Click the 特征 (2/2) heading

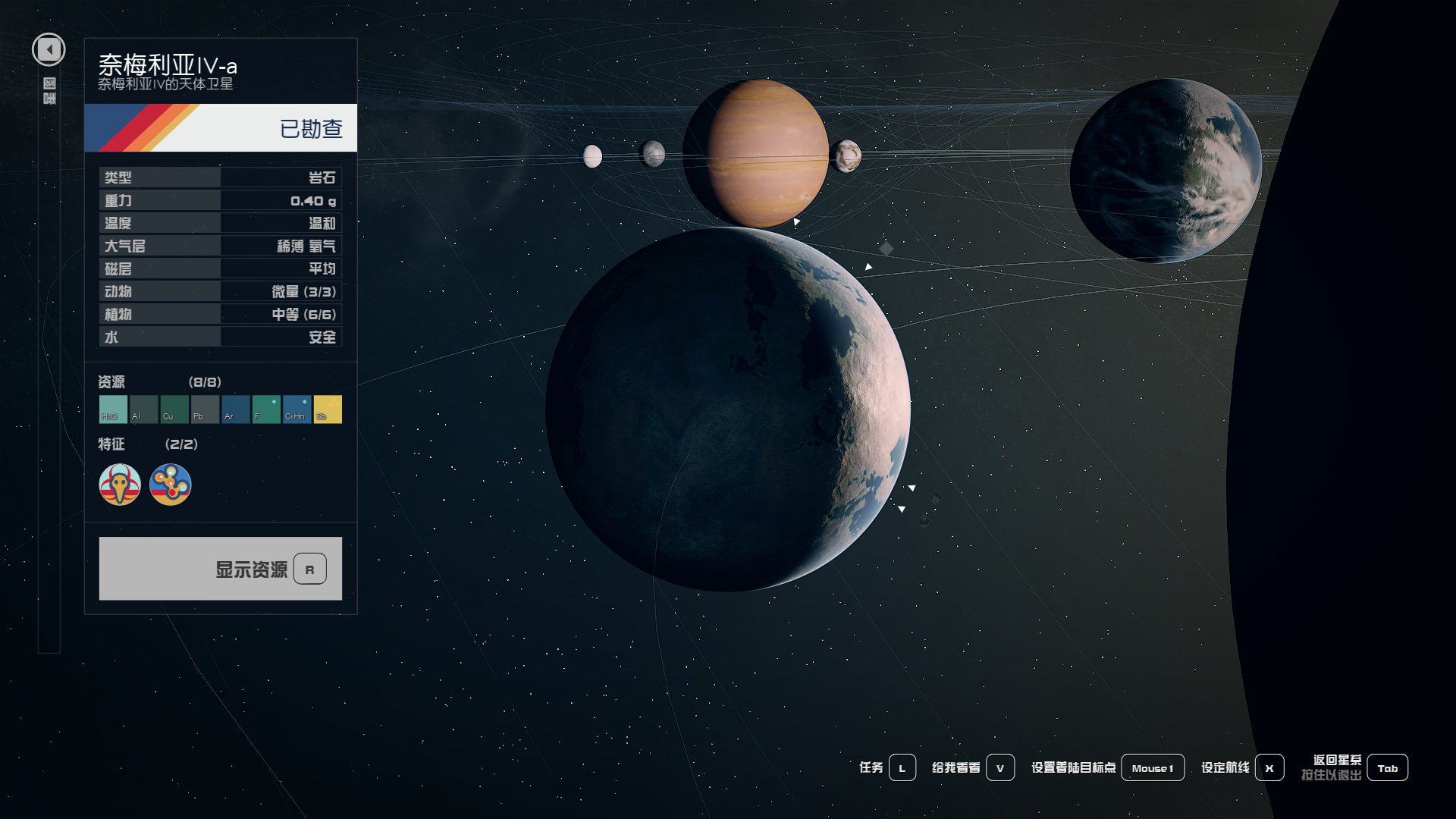(x=148, y=444)
